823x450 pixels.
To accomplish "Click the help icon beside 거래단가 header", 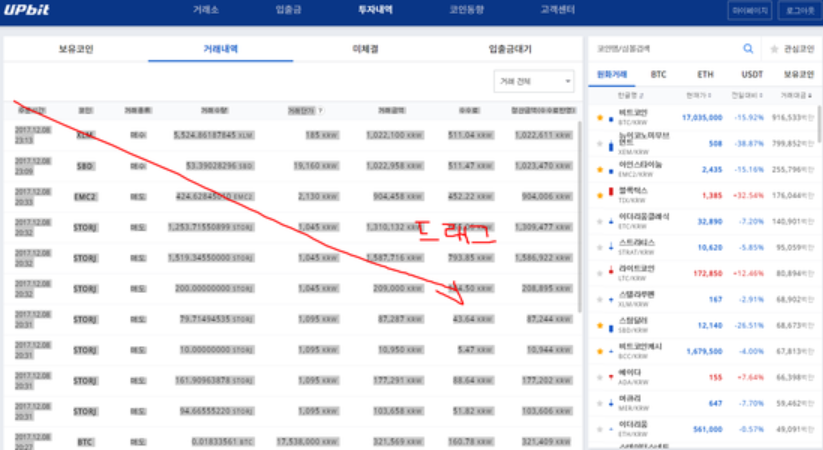I will 320,110.
